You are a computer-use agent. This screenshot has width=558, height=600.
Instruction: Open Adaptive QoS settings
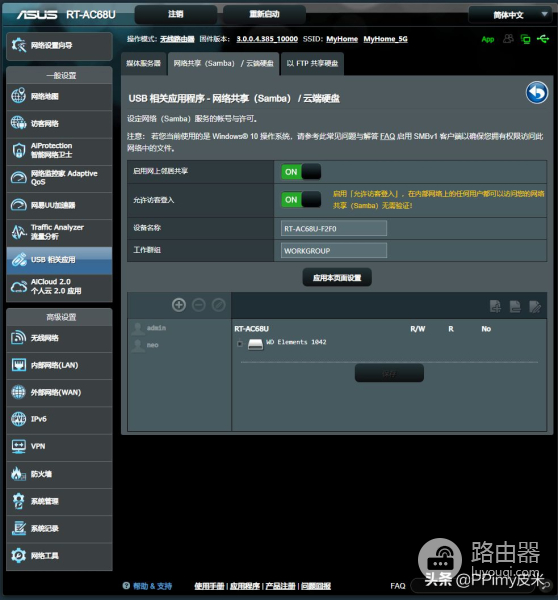pyautogui.click(x=59, y=178)
